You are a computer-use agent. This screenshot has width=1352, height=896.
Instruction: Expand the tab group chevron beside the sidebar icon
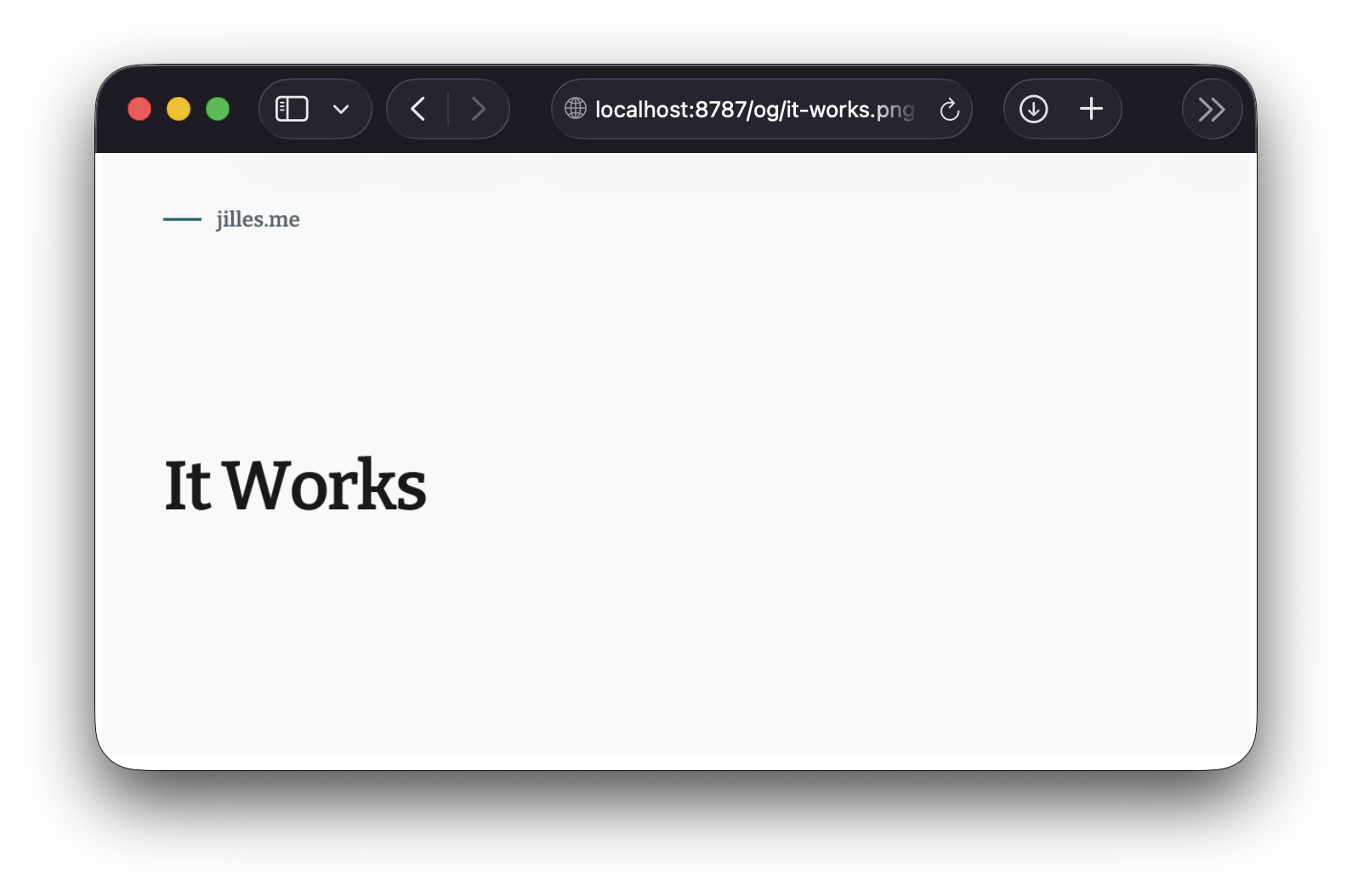click(341, 109)
